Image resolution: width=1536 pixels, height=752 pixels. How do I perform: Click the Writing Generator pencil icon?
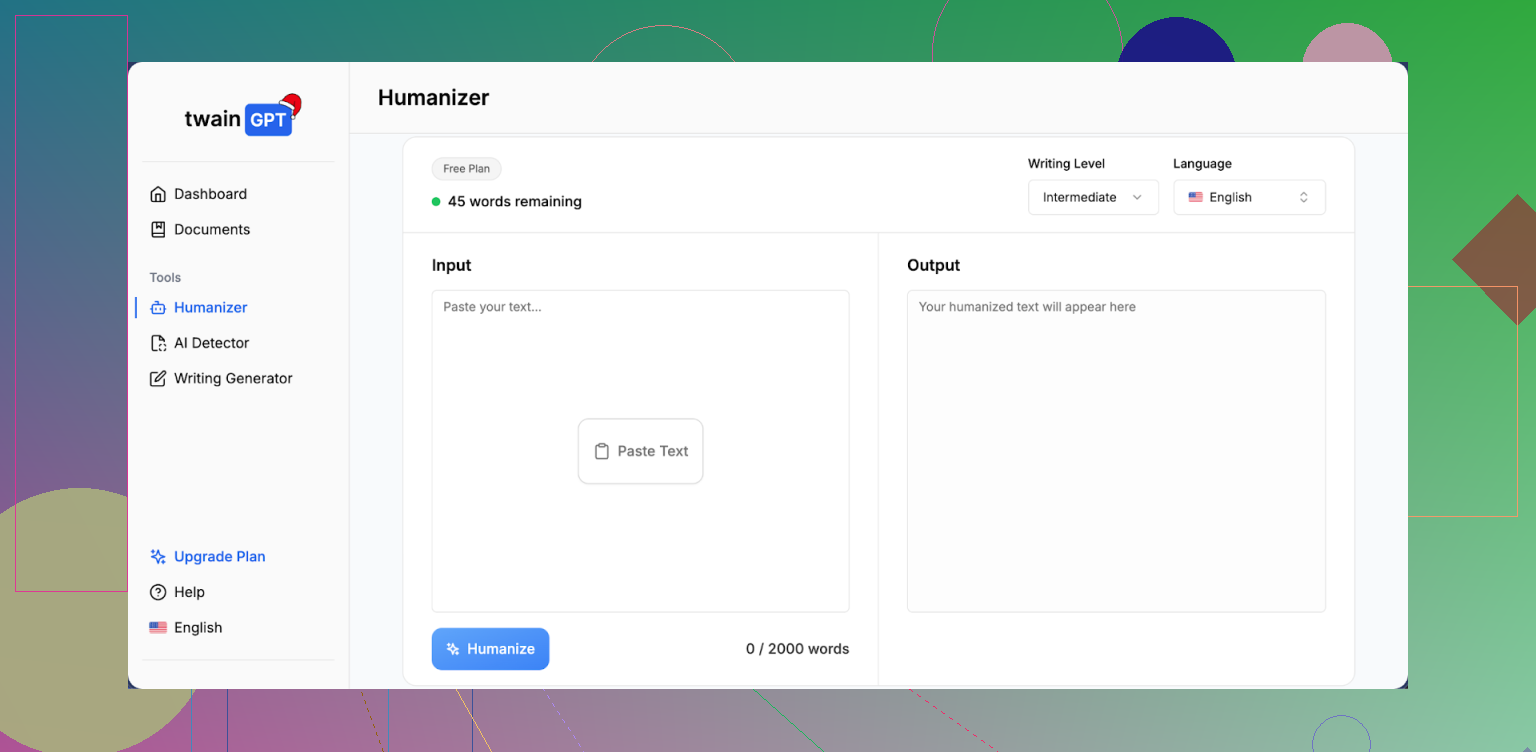(x=158, y=379)
